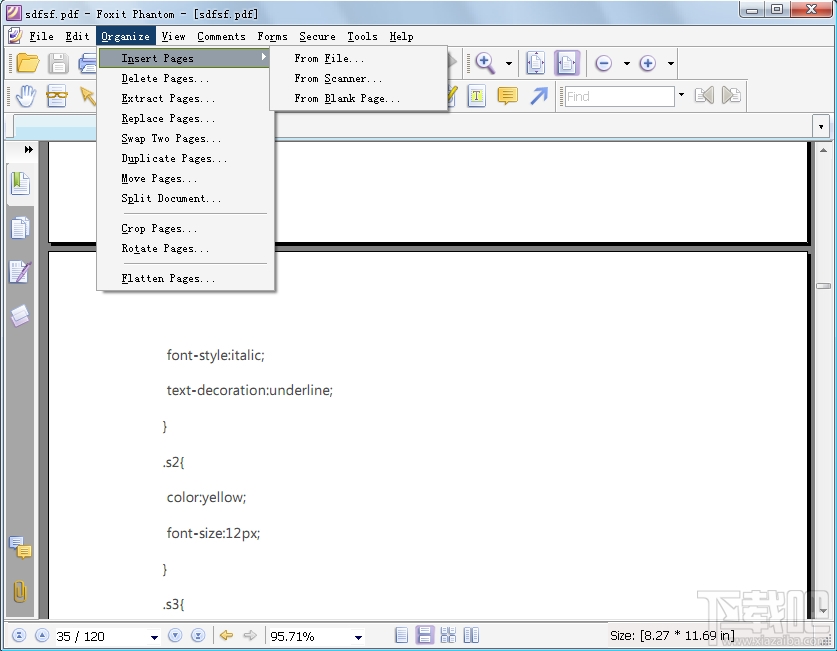
Task: Switch to Continuous Facing layout
Action: [x=448, y=636]
